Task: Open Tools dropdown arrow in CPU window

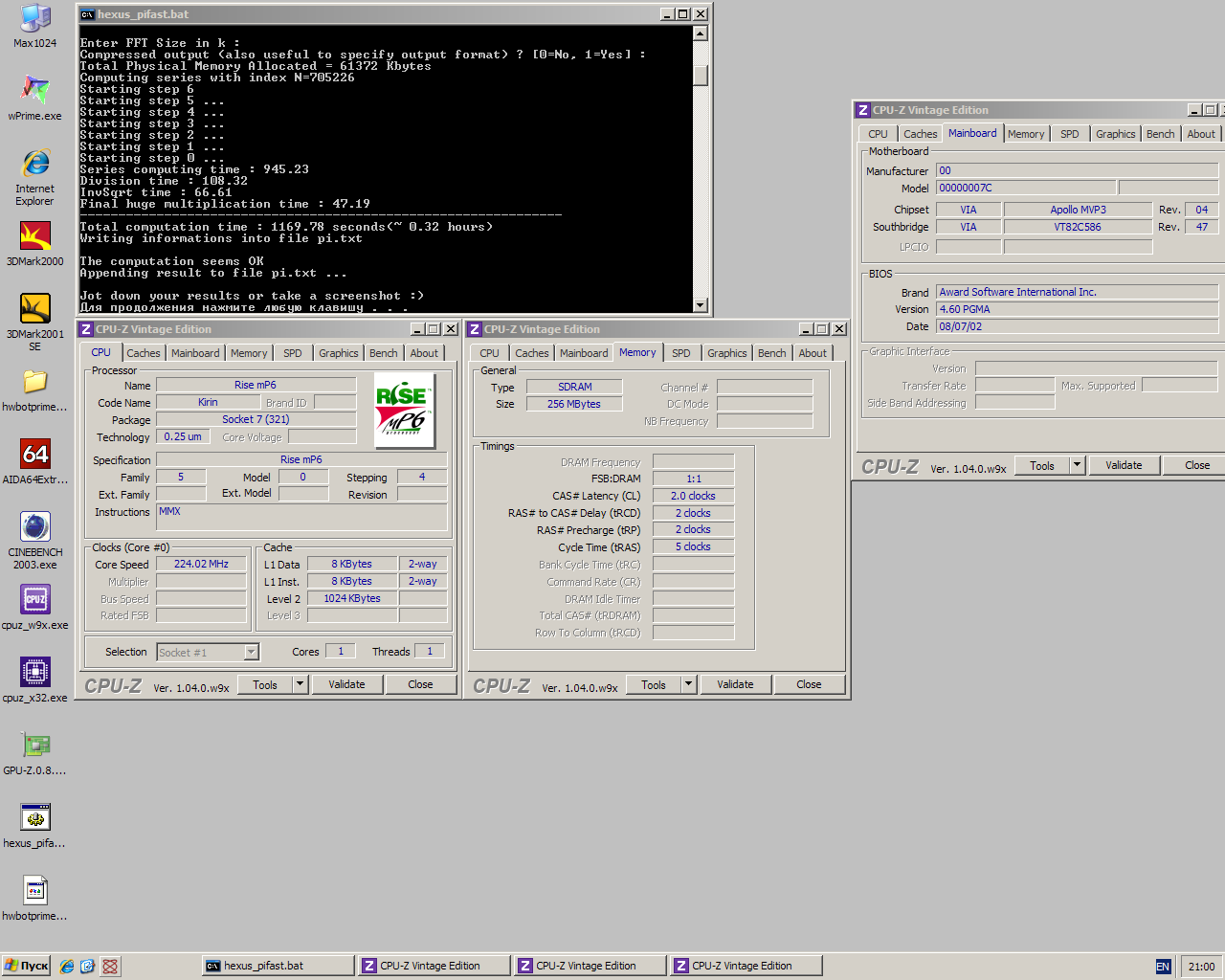Action: point(300,684)
